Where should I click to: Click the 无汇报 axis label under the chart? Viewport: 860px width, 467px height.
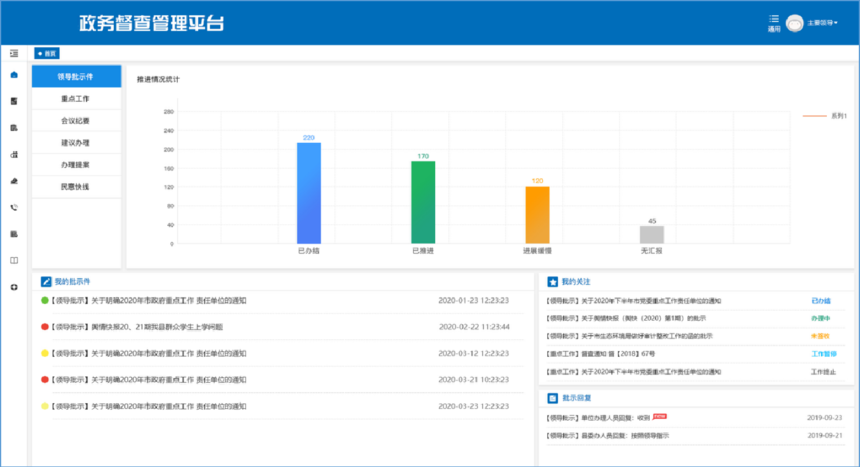[x=652, y=250]
